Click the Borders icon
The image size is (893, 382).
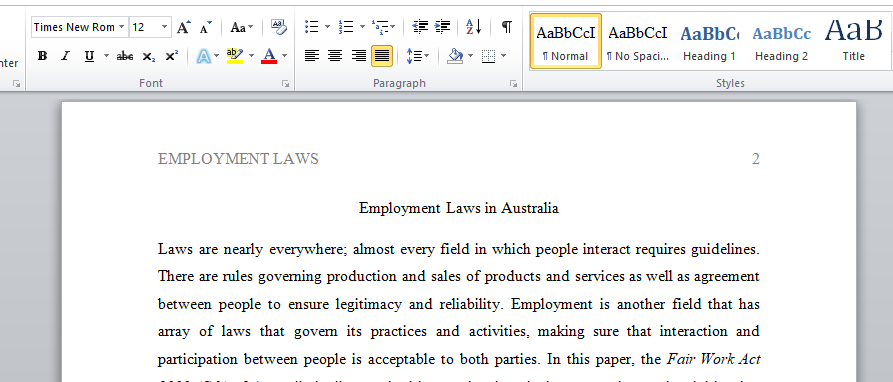[x=488, y=56]
